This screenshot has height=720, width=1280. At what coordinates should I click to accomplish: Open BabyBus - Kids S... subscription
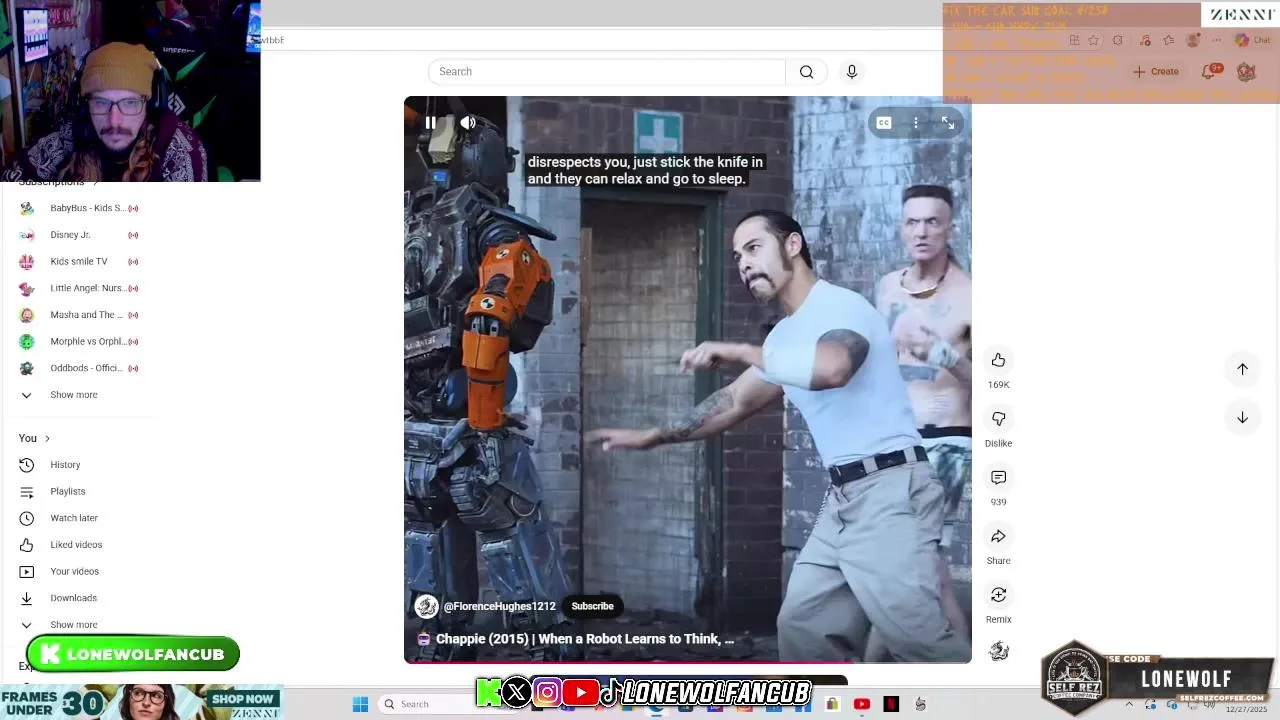(x=80, y=208)
